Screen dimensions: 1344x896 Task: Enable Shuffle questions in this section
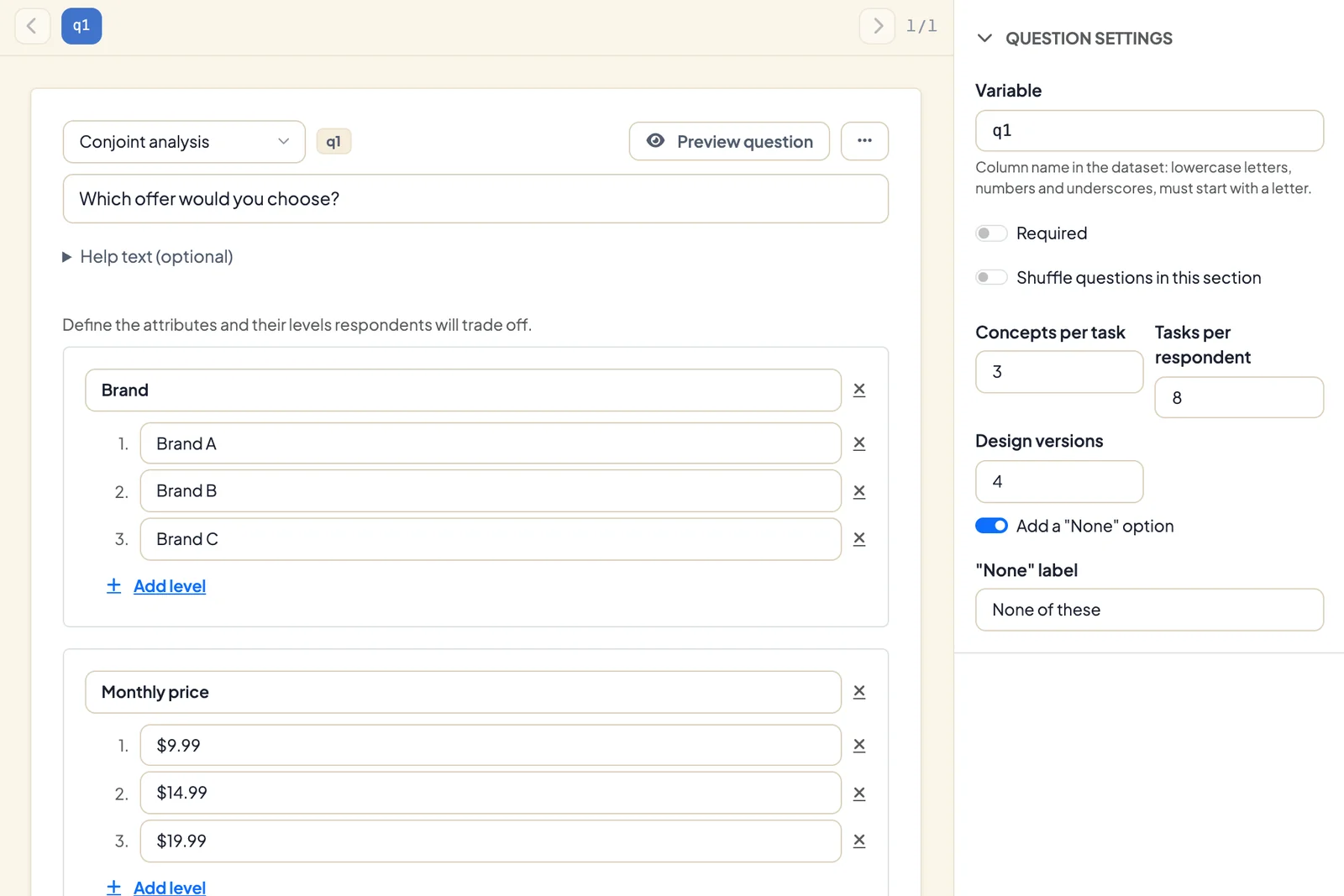[991, 277]
